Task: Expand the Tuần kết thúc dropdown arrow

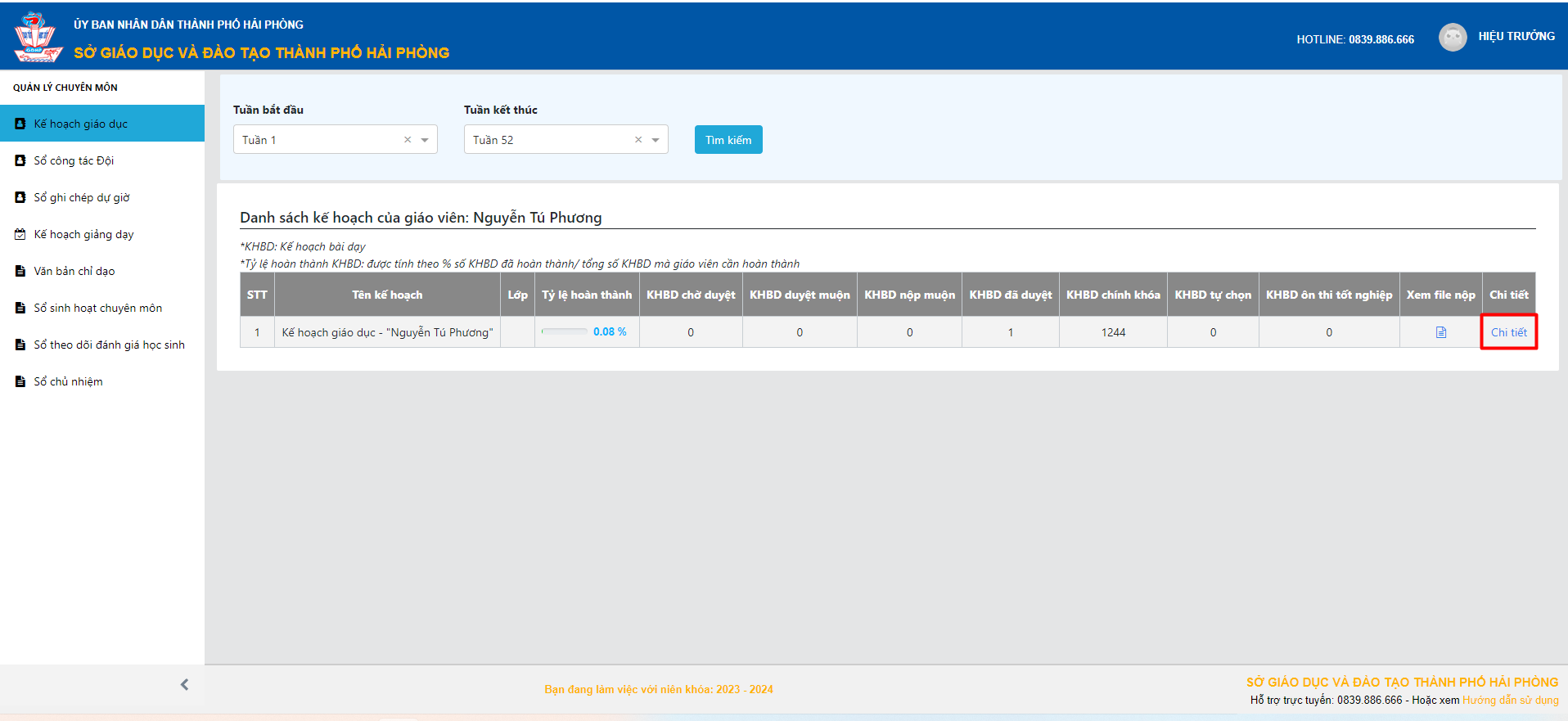Action: pos(656,140)
